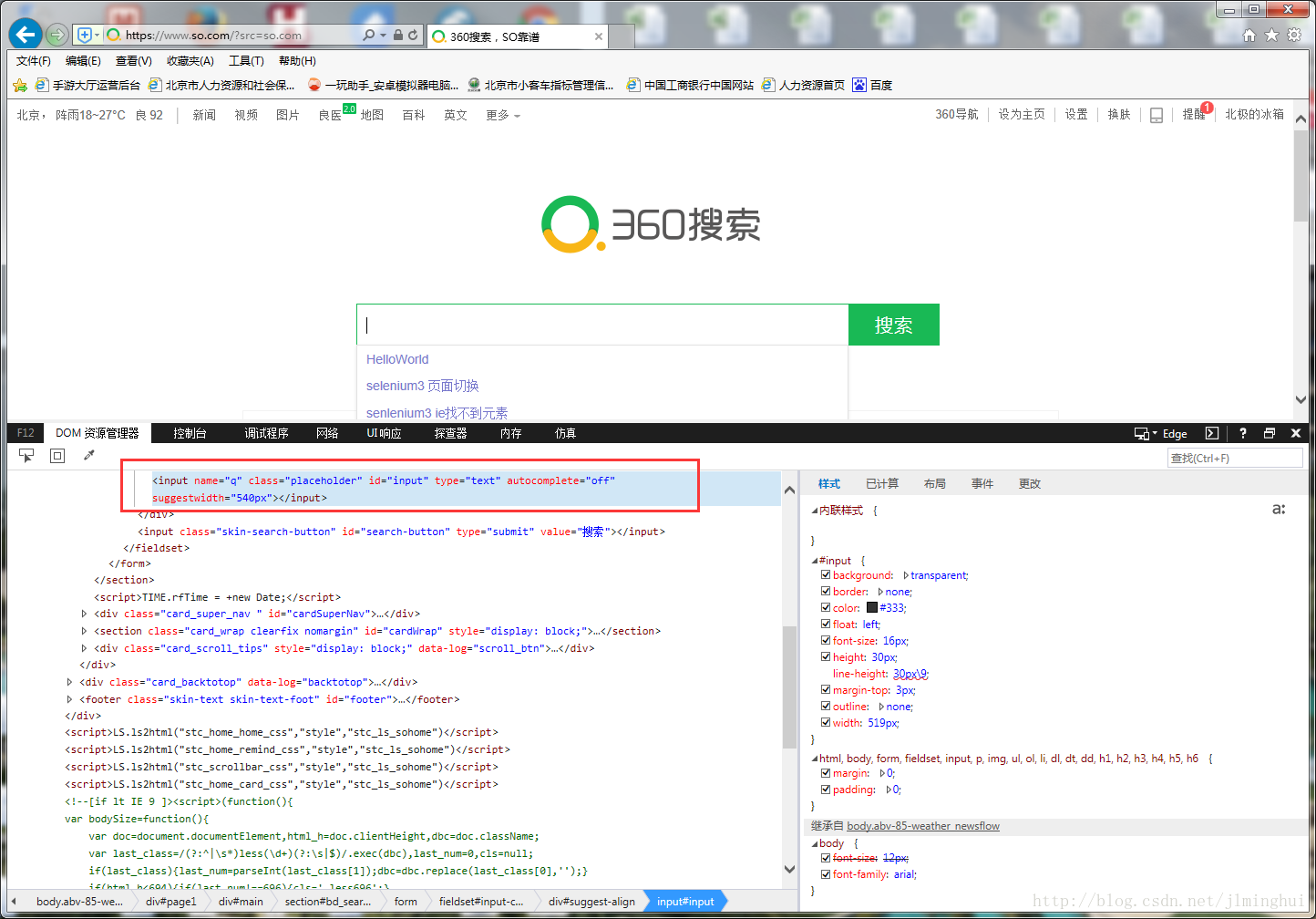Screen dimensions: 1316x919
Task: Click the 设为主页 link
Action: click(1022, 114)
